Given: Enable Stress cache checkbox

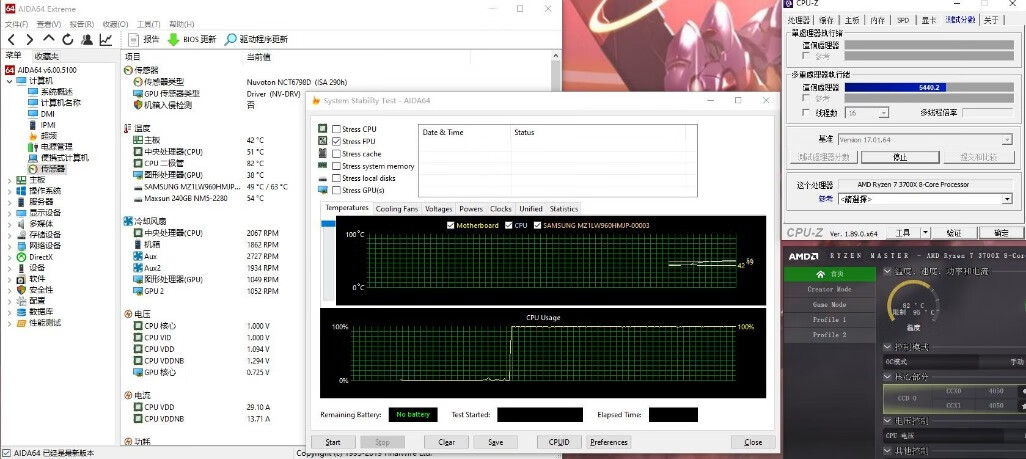Looking at the screenshot, I should point(336,154).
